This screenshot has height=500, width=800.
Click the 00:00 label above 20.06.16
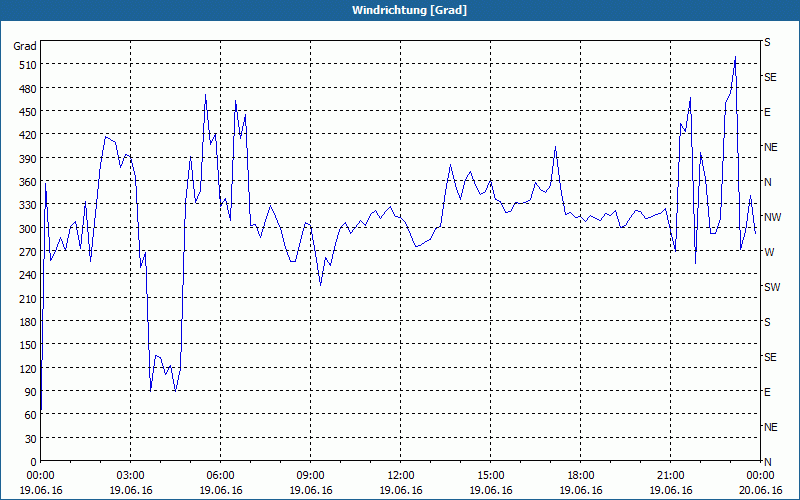click(x=761, y=476)
